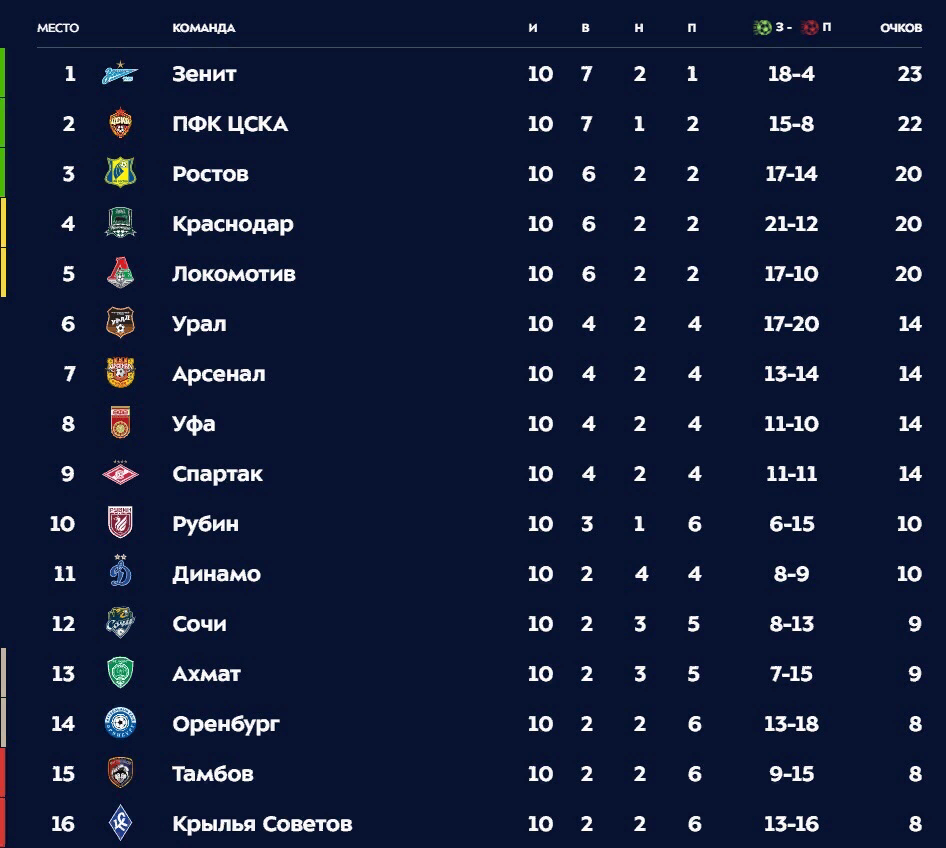Select the Krasnodar club emblem
Viewport: 946px width, 848px height.
[120, 223]
